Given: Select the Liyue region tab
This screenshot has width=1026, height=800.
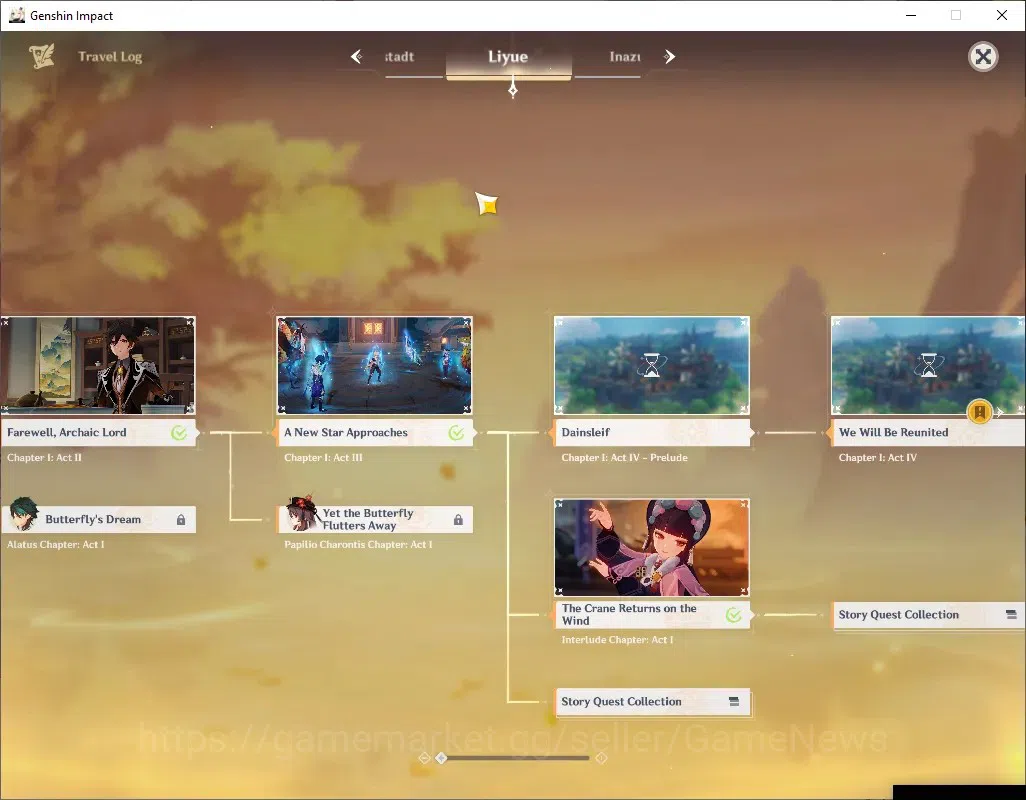Looking at the screenshot, I should coord(508,57).
